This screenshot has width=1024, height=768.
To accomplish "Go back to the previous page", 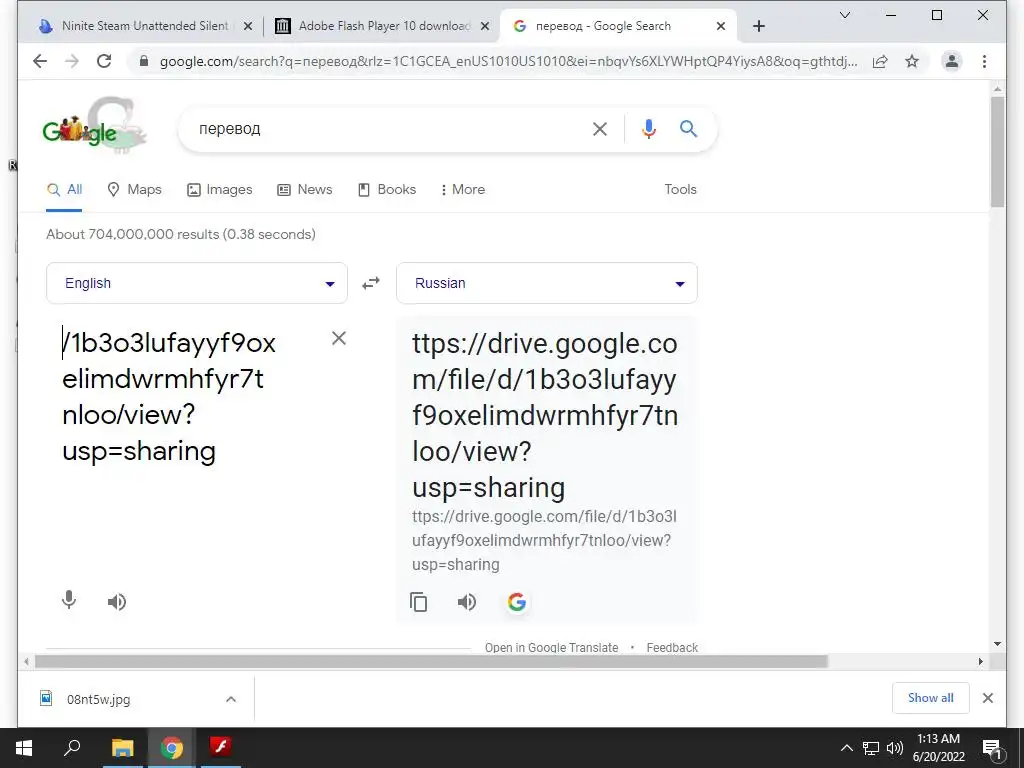I will click(40, 61).
